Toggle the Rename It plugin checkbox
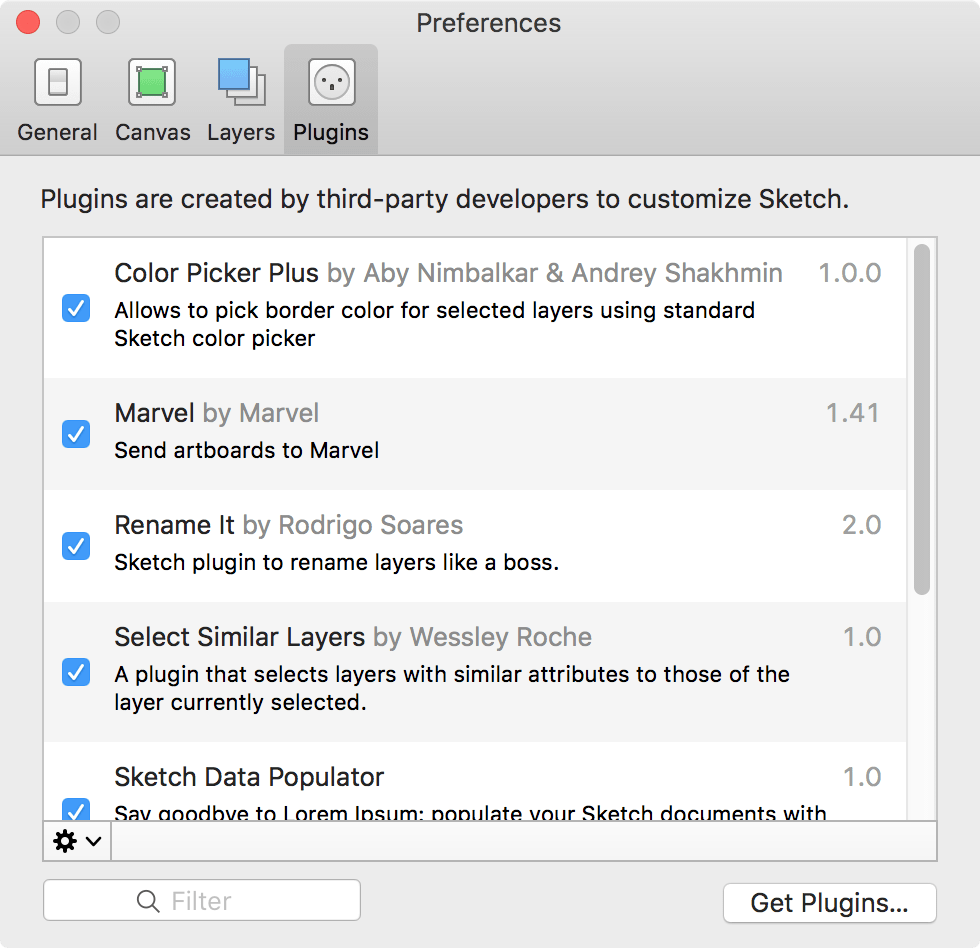Image resolution: width=980 pixels, height=948 pixels. (76, 546)
